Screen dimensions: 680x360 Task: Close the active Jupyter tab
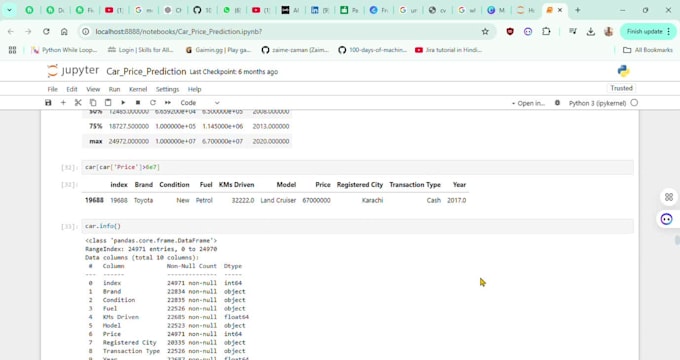pos(560,10)
